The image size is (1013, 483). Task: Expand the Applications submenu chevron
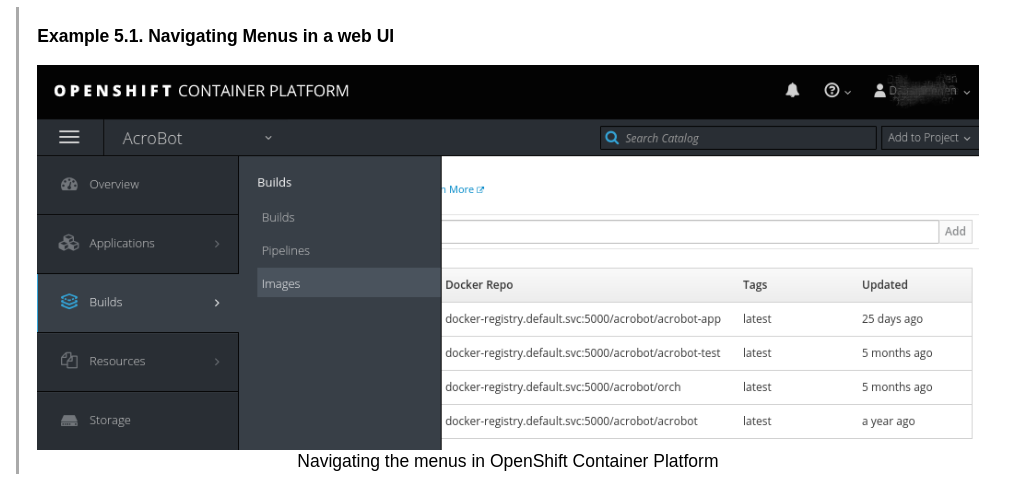click(217, 243)
